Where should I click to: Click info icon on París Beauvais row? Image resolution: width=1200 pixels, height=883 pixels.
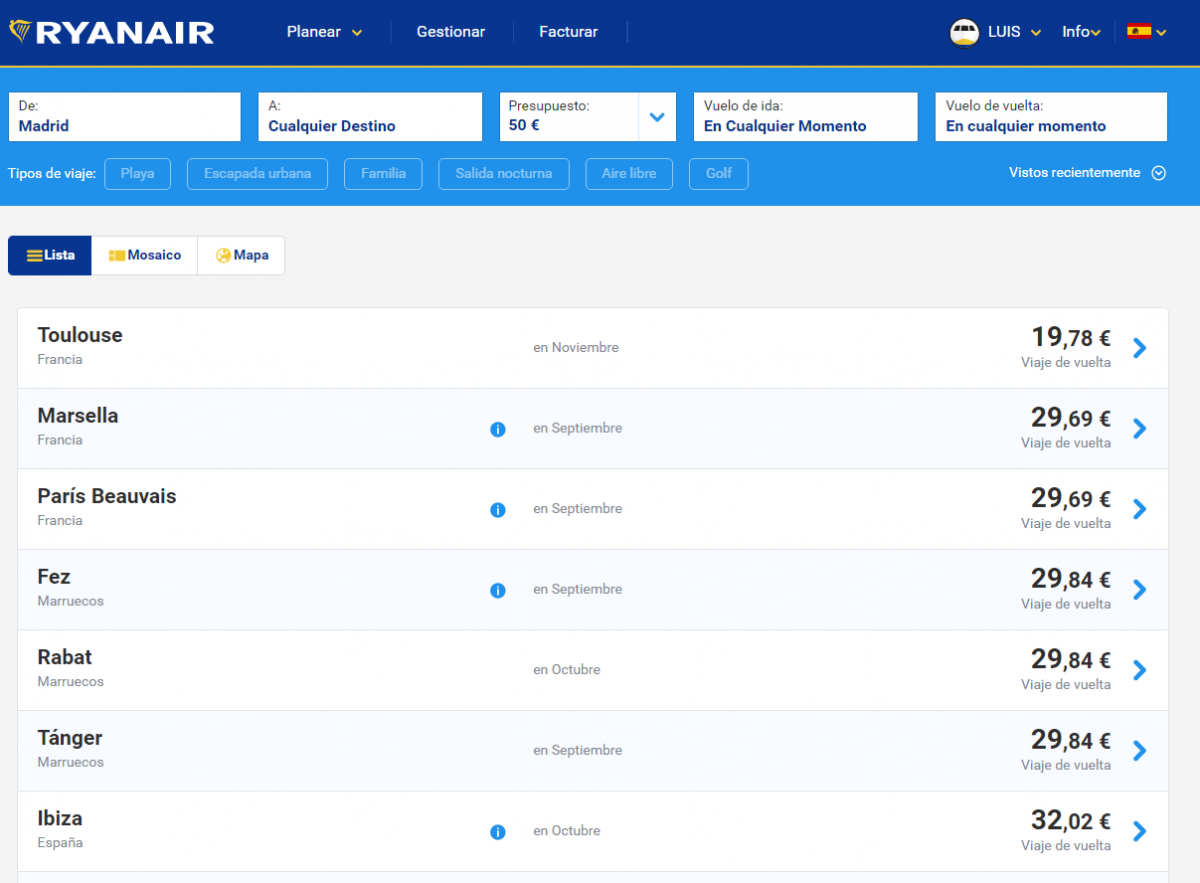point(498,510)
